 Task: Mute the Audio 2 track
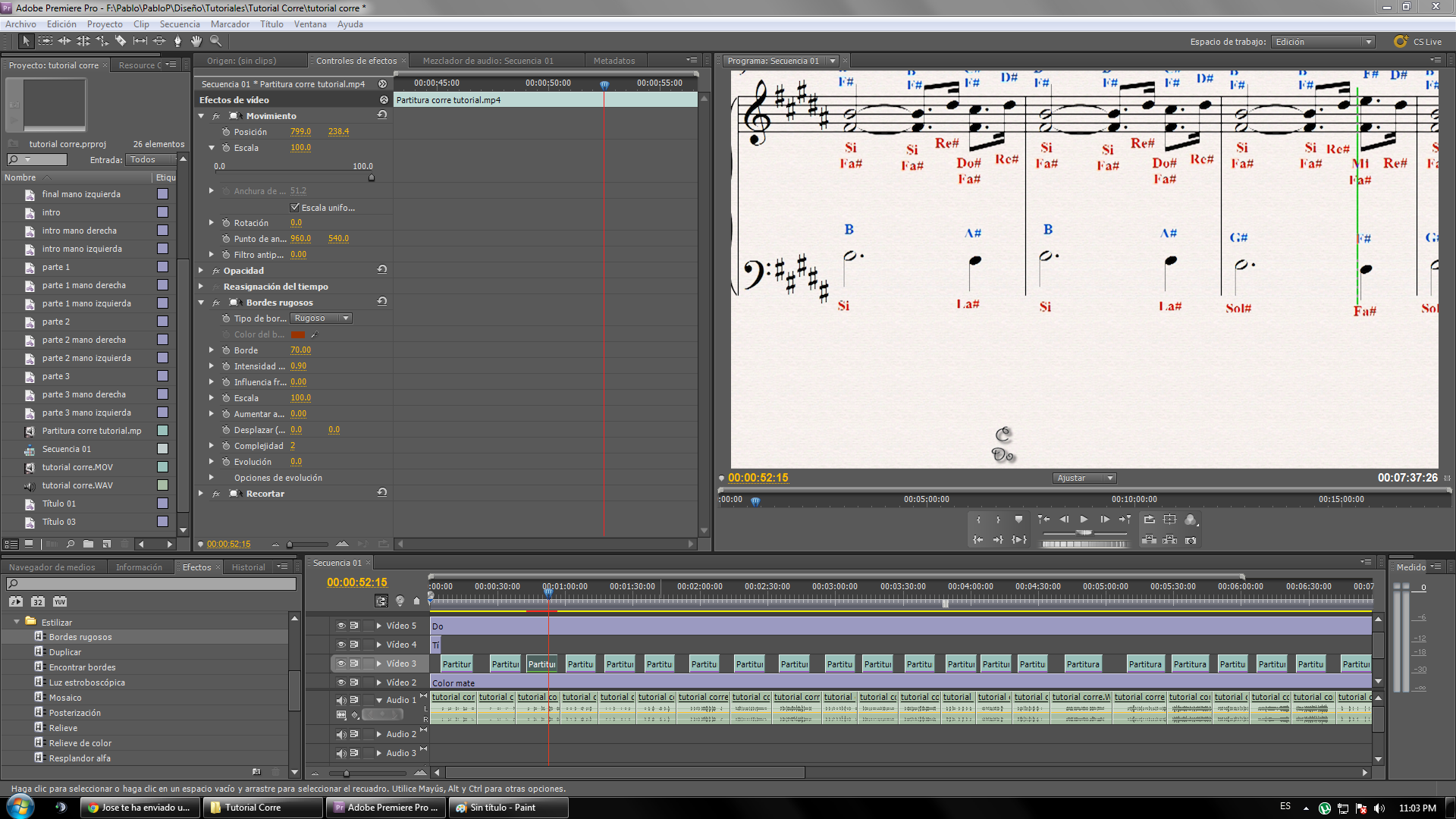coord(341,734)
